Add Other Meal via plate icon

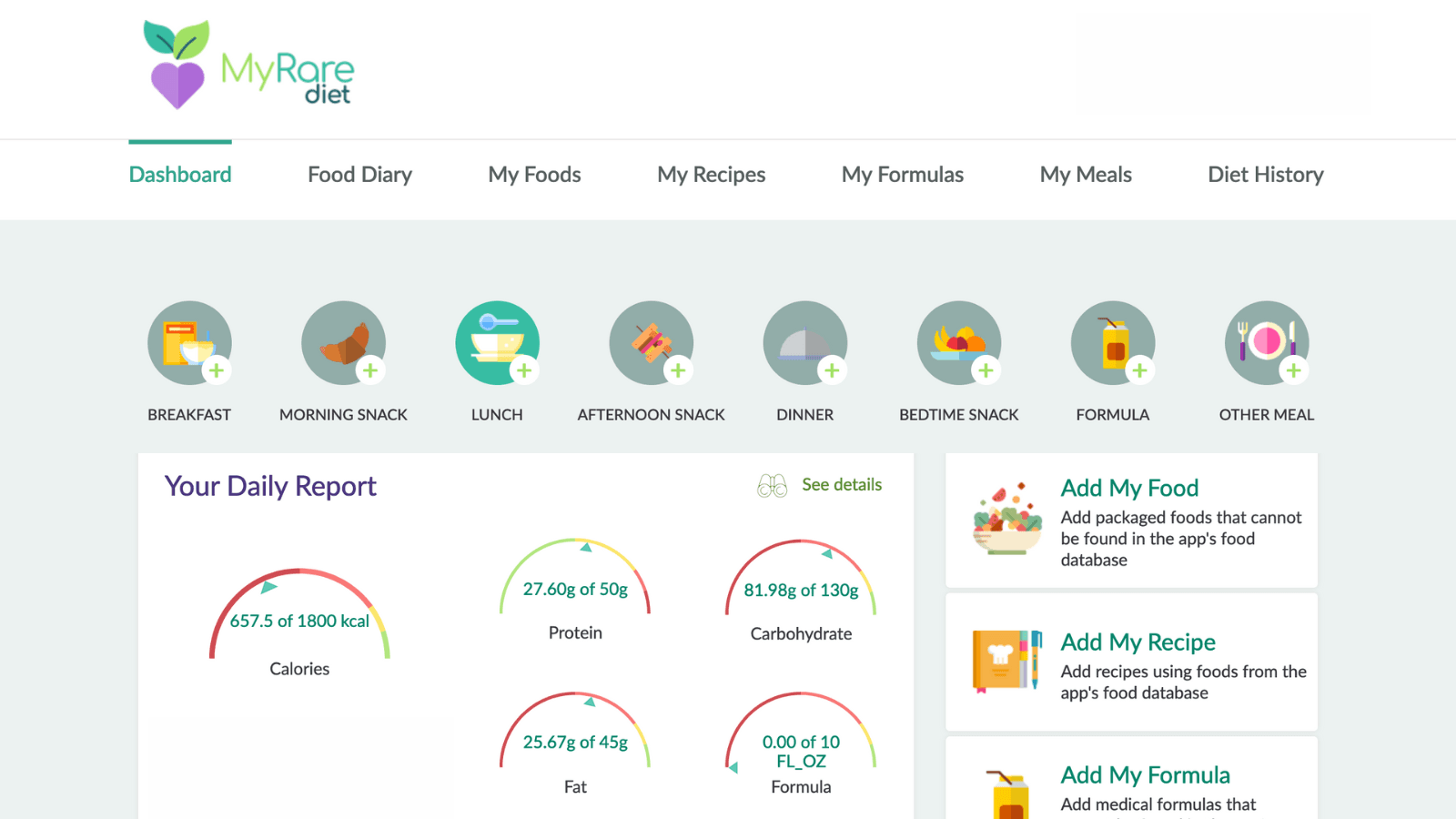point(1266,343)
